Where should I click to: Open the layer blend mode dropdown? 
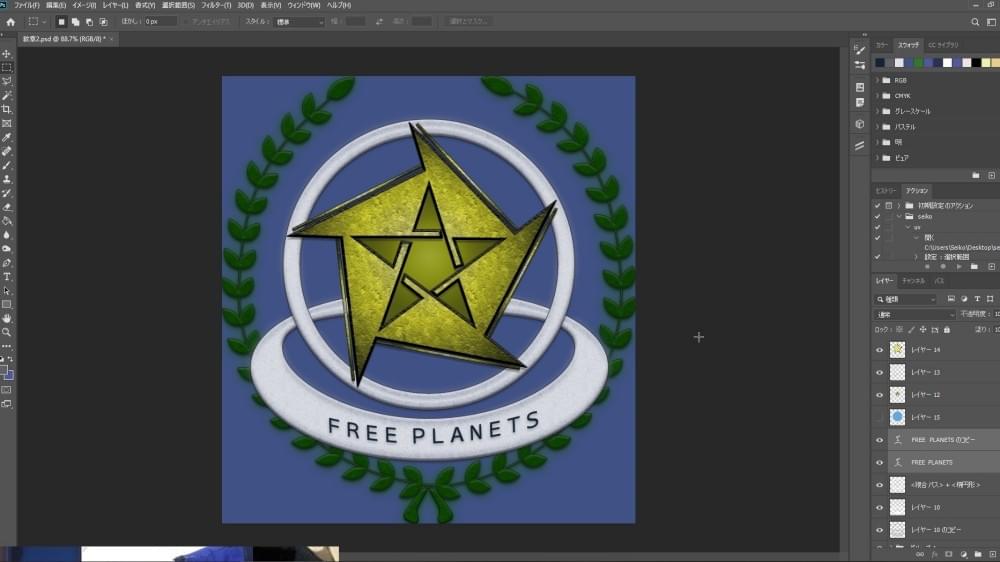coord(915,314)
